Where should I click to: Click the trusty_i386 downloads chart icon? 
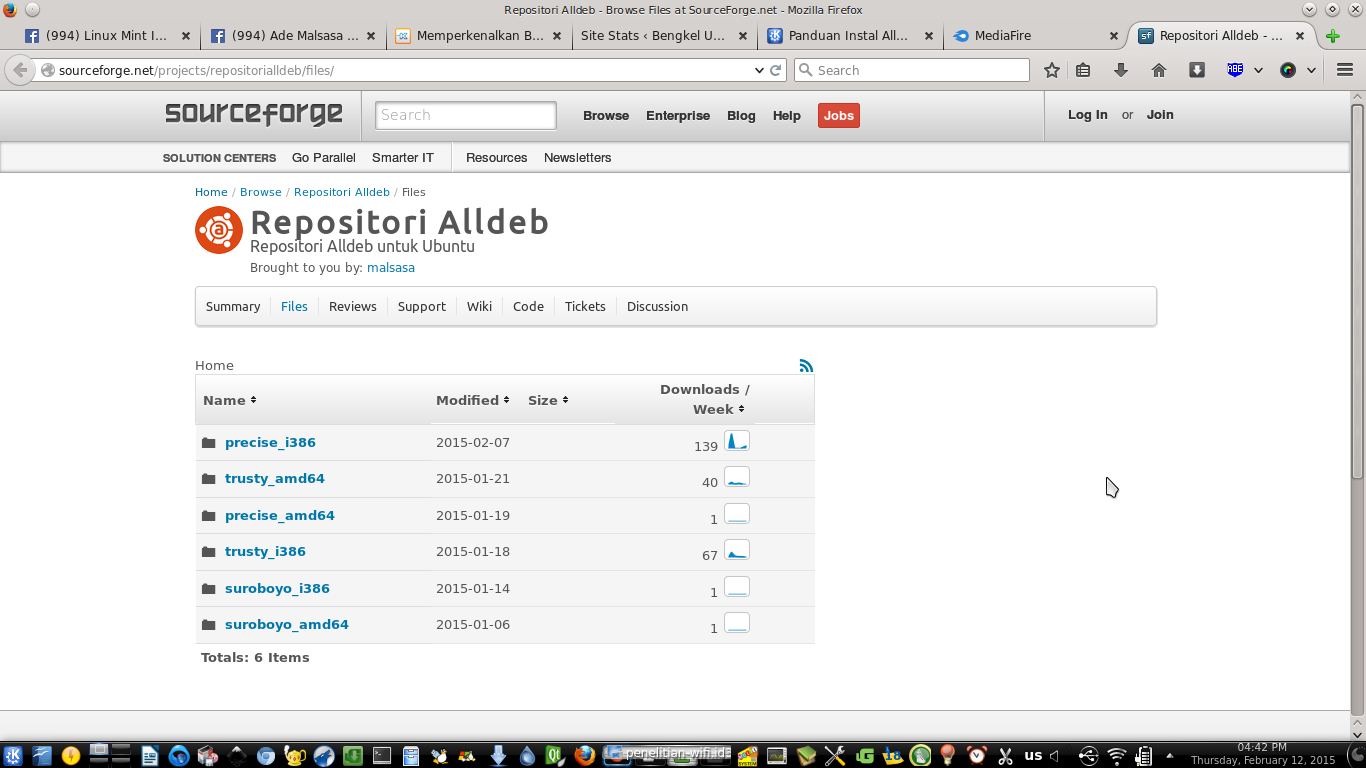[737, 550]
